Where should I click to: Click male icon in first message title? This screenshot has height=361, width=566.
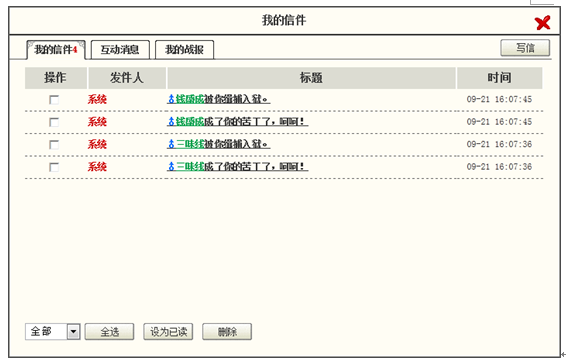(171, 99)
